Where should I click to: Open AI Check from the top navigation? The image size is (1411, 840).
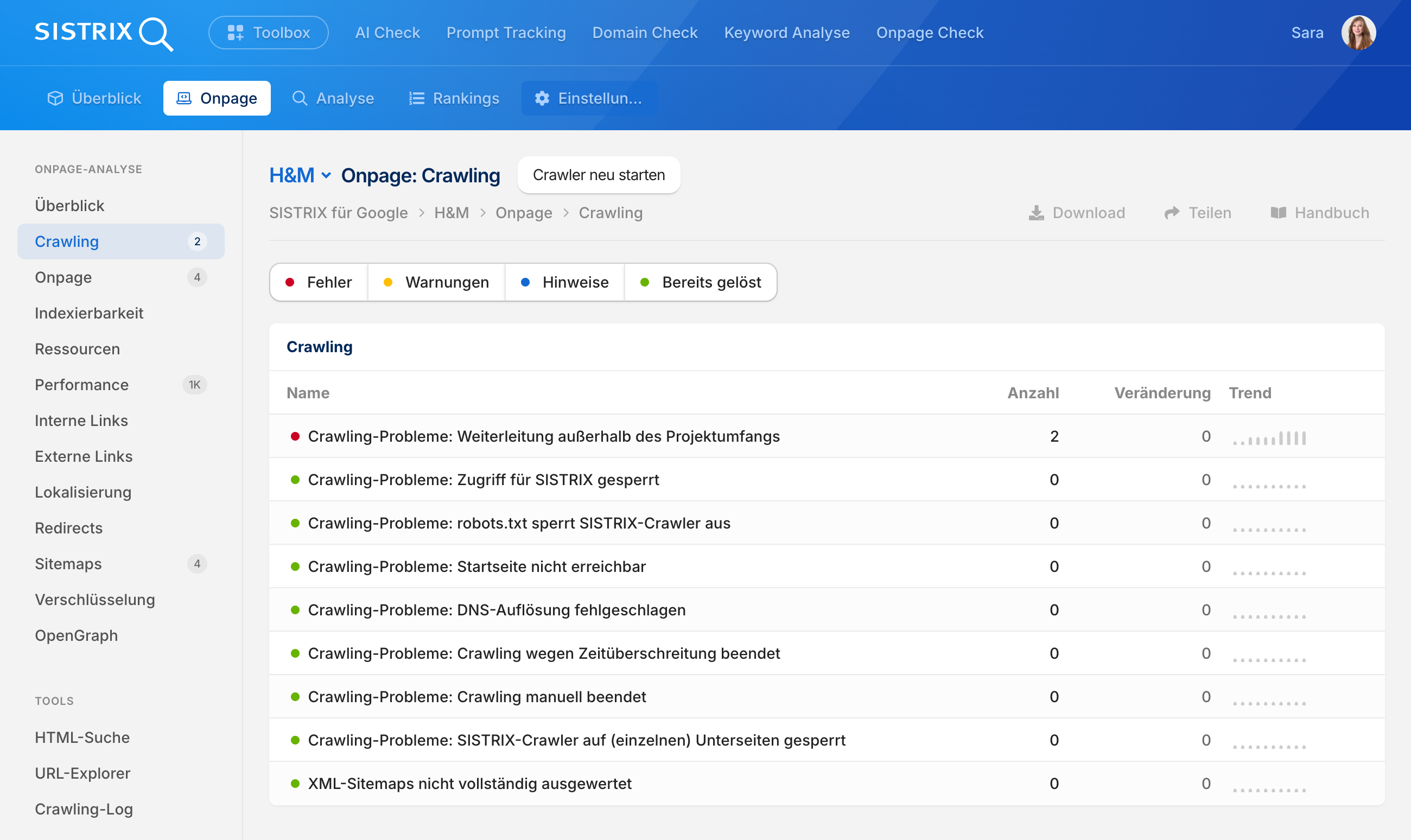pyautogui.click(x=387, y=33)
